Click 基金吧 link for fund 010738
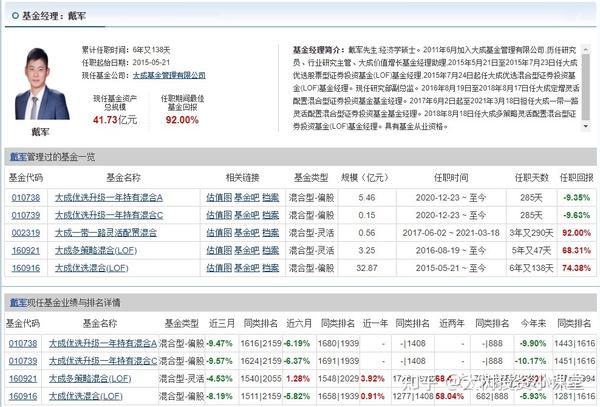This screenshot has width=600, height=407. coord(247,198)
